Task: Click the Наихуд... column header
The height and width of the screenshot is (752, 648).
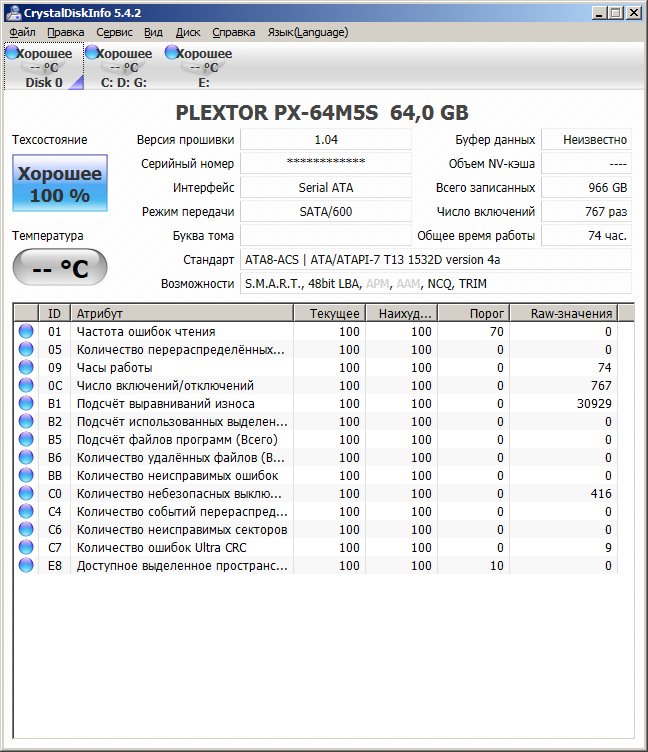Action: pos(402,313)
